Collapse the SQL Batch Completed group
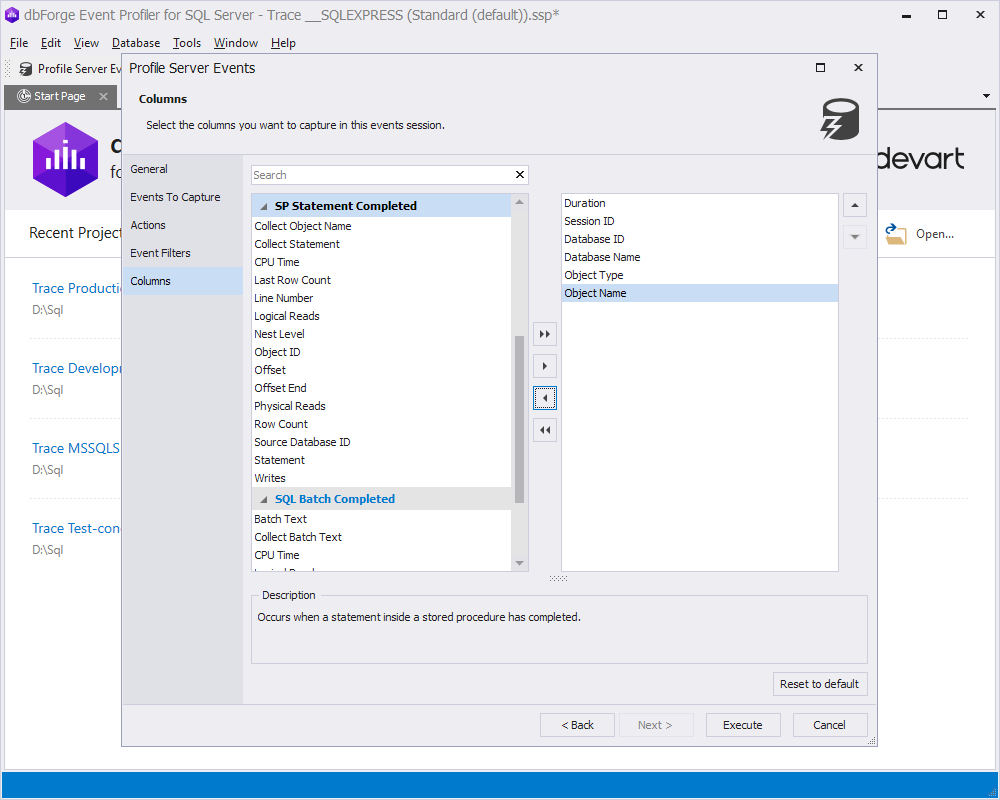This screenshot has width=1000, height=800. 263,500
